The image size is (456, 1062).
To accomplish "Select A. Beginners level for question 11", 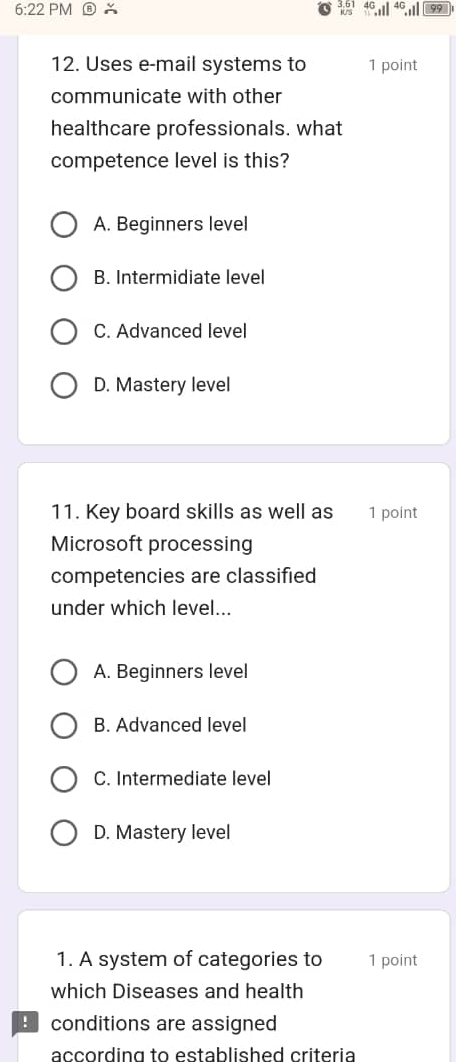I will (150, 672).
